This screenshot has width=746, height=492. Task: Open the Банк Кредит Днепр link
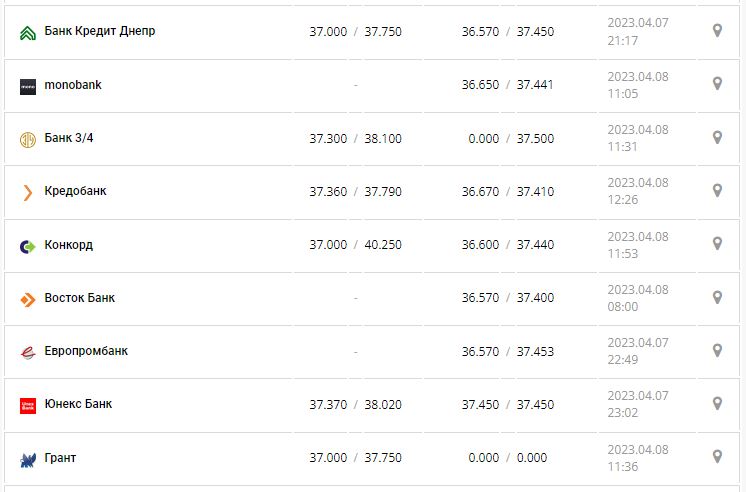pos(100,31)
